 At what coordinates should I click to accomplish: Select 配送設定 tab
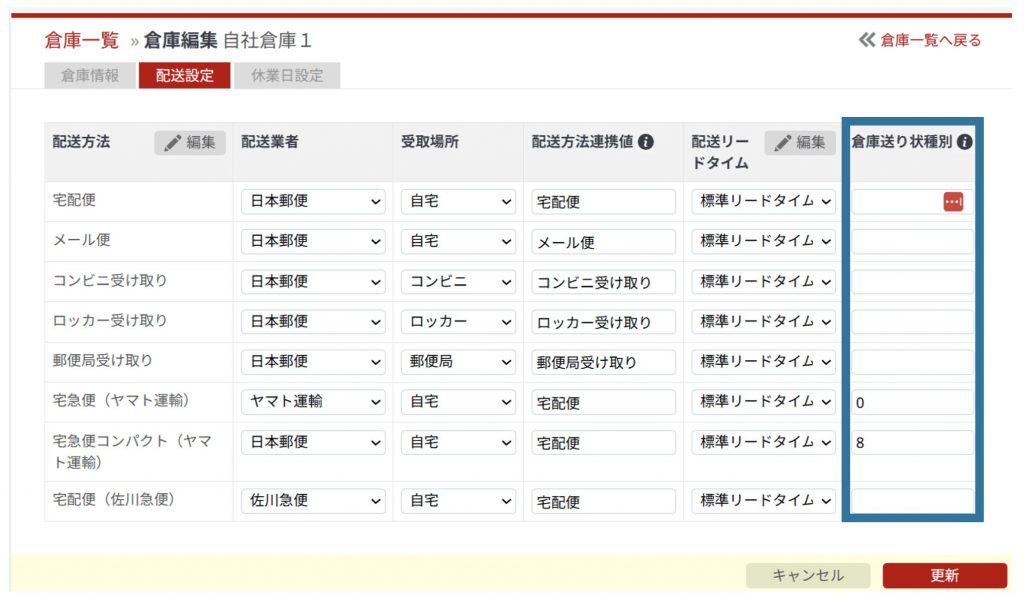coord(185,76)
